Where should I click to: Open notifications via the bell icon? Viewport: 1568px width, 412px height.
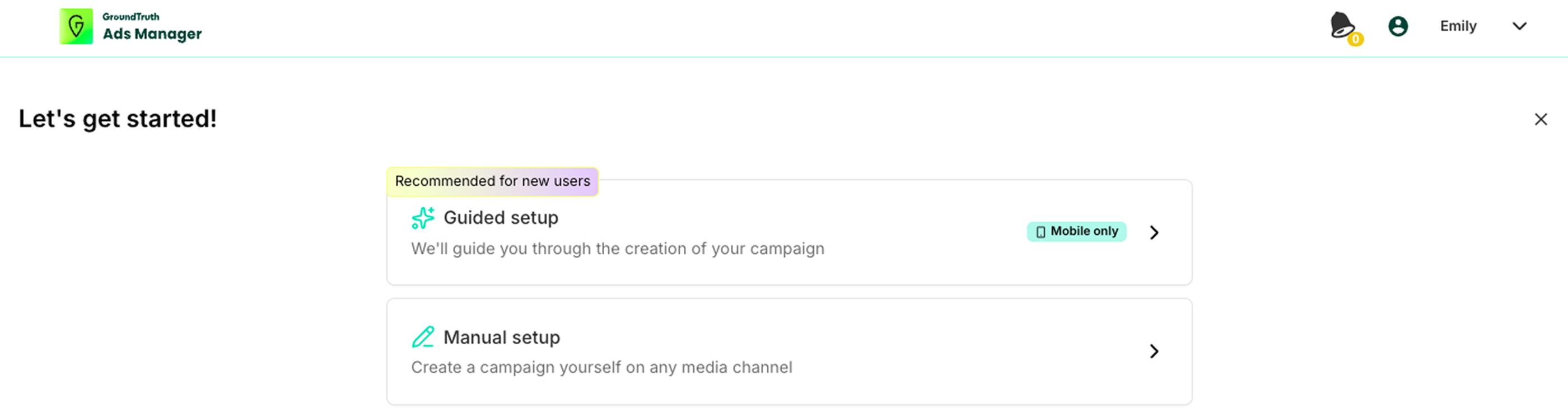[1342, 25]
